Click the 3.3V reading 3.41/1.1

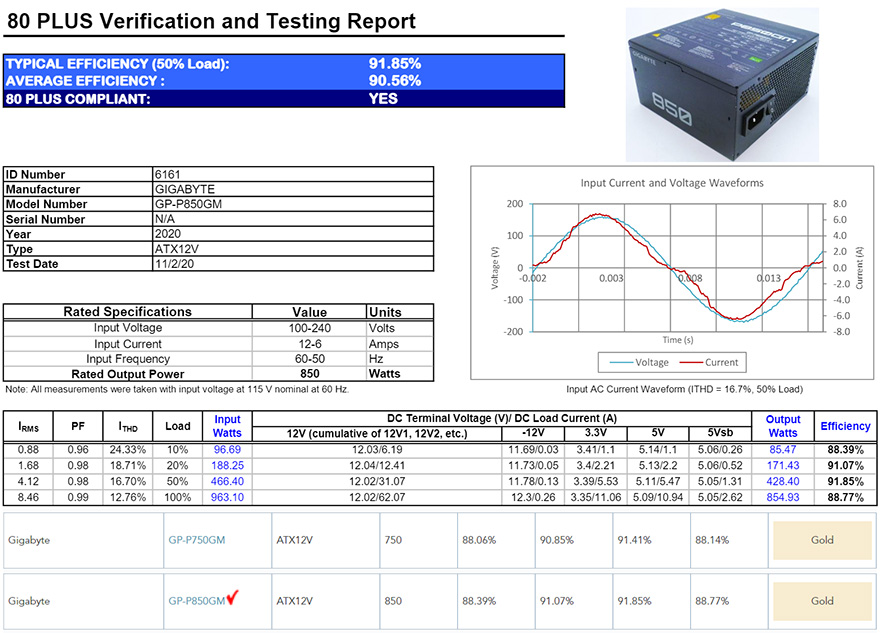coord(595,449)
